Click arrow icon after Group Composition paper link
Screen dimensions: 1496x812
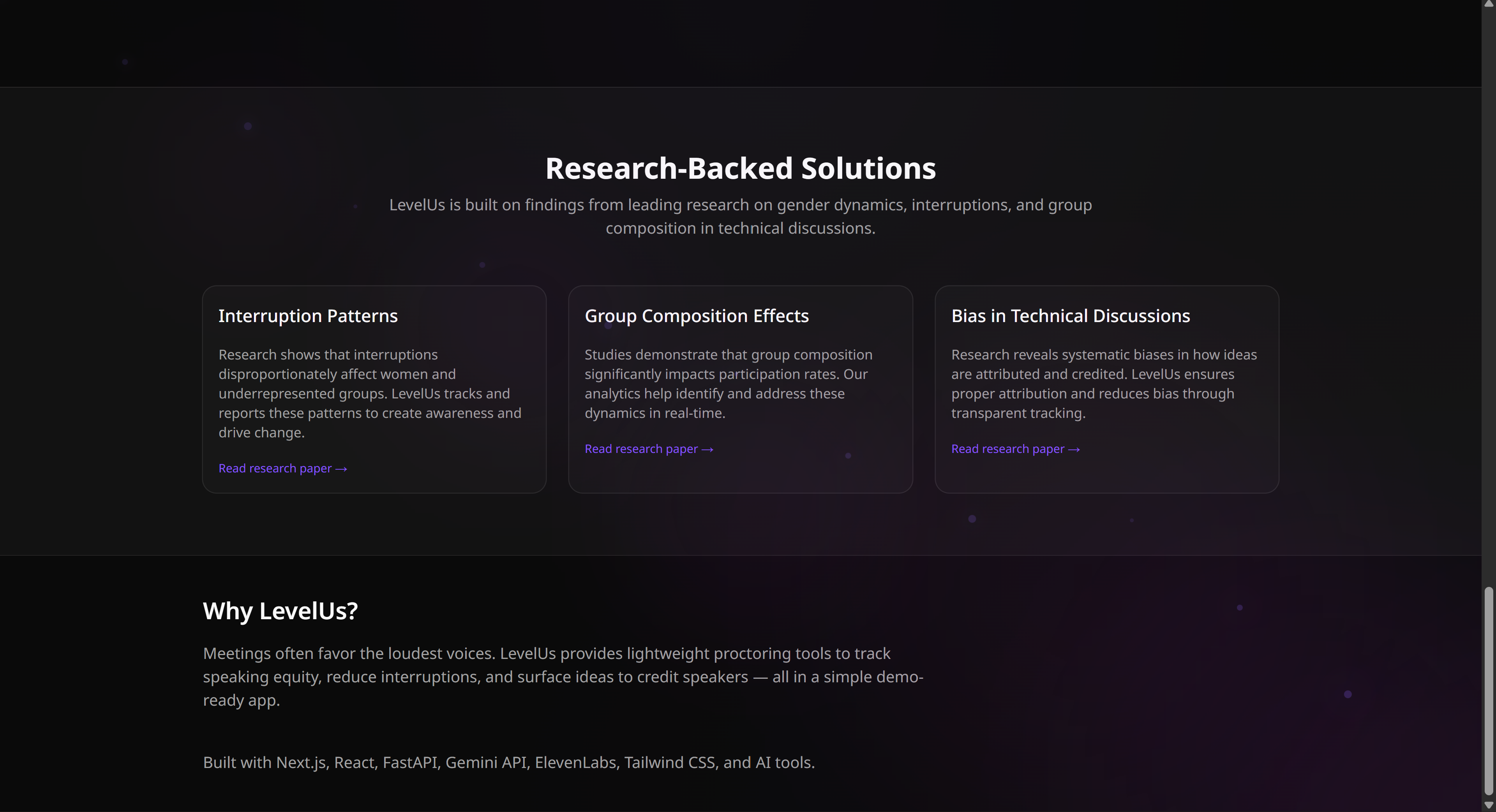point(707,450)
